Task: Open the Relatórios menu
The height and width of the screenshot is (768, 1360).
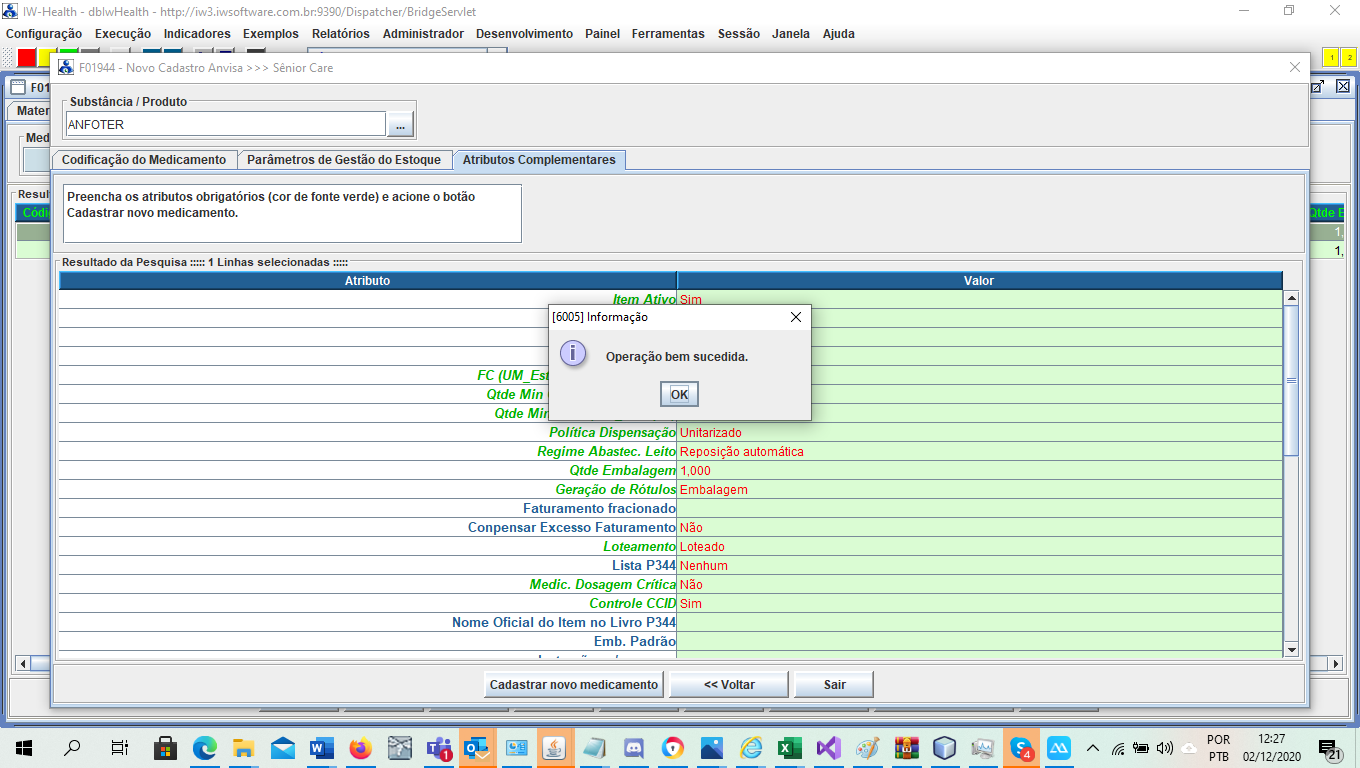Action: point(340,34)
